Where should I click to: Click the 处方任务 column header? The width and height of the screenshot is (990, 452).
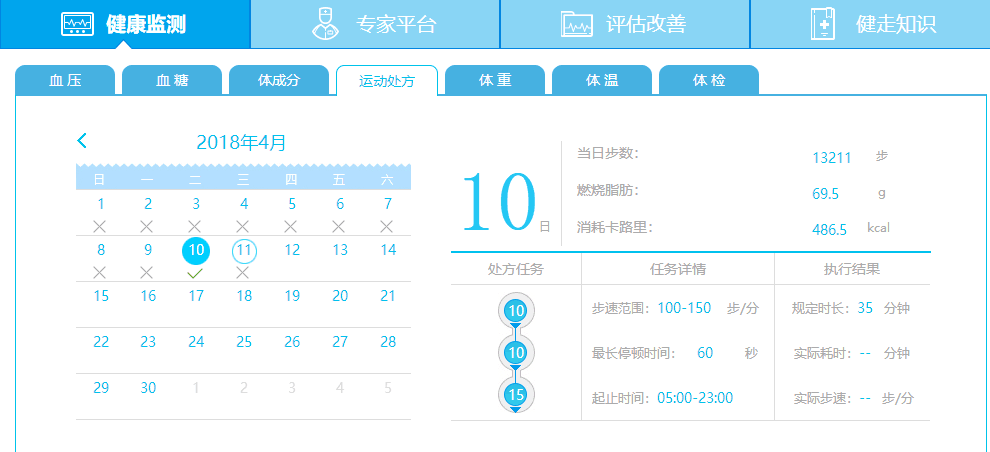tap(516, 269)
